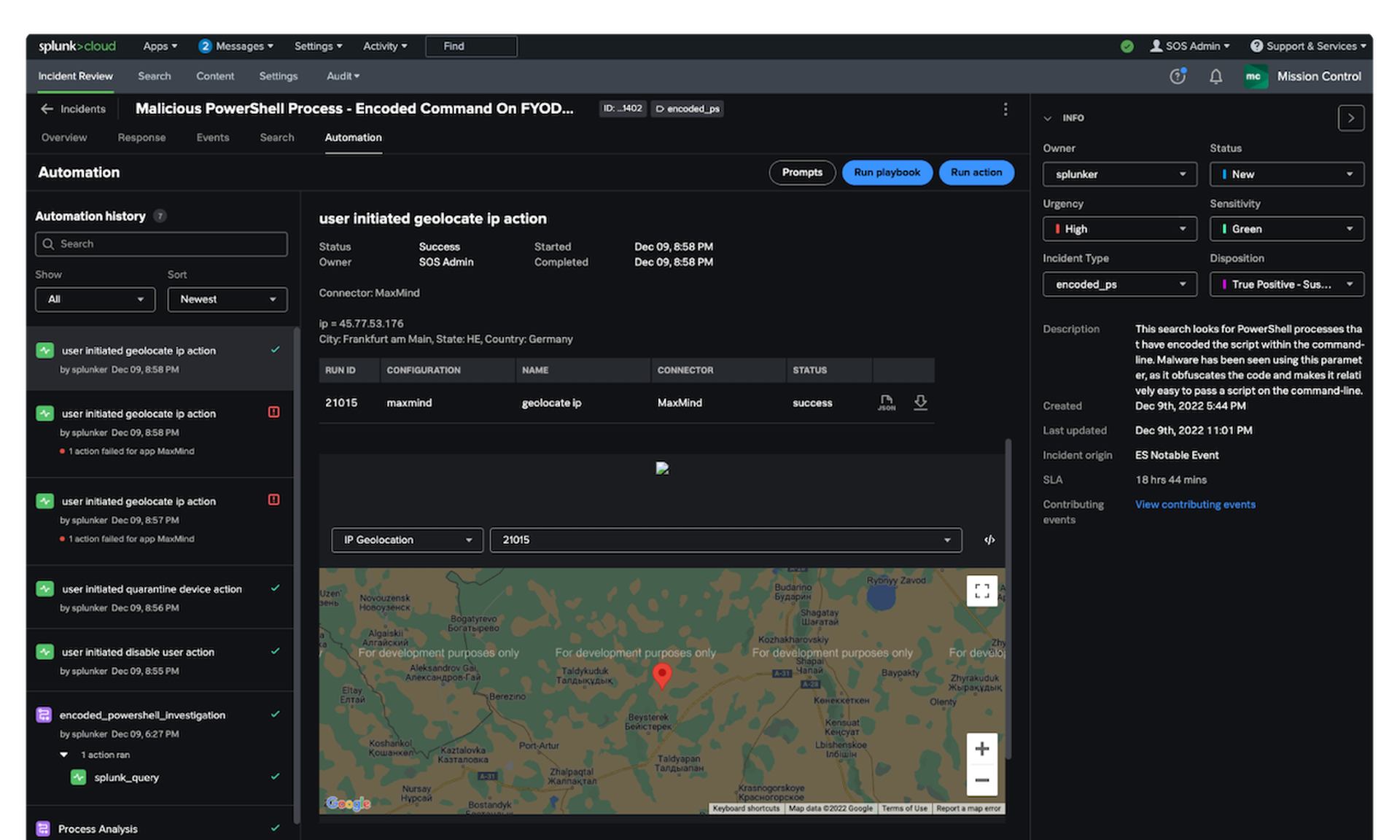Open View contributing events link
Screen dimensions: 1400x840
[1195, 505]
